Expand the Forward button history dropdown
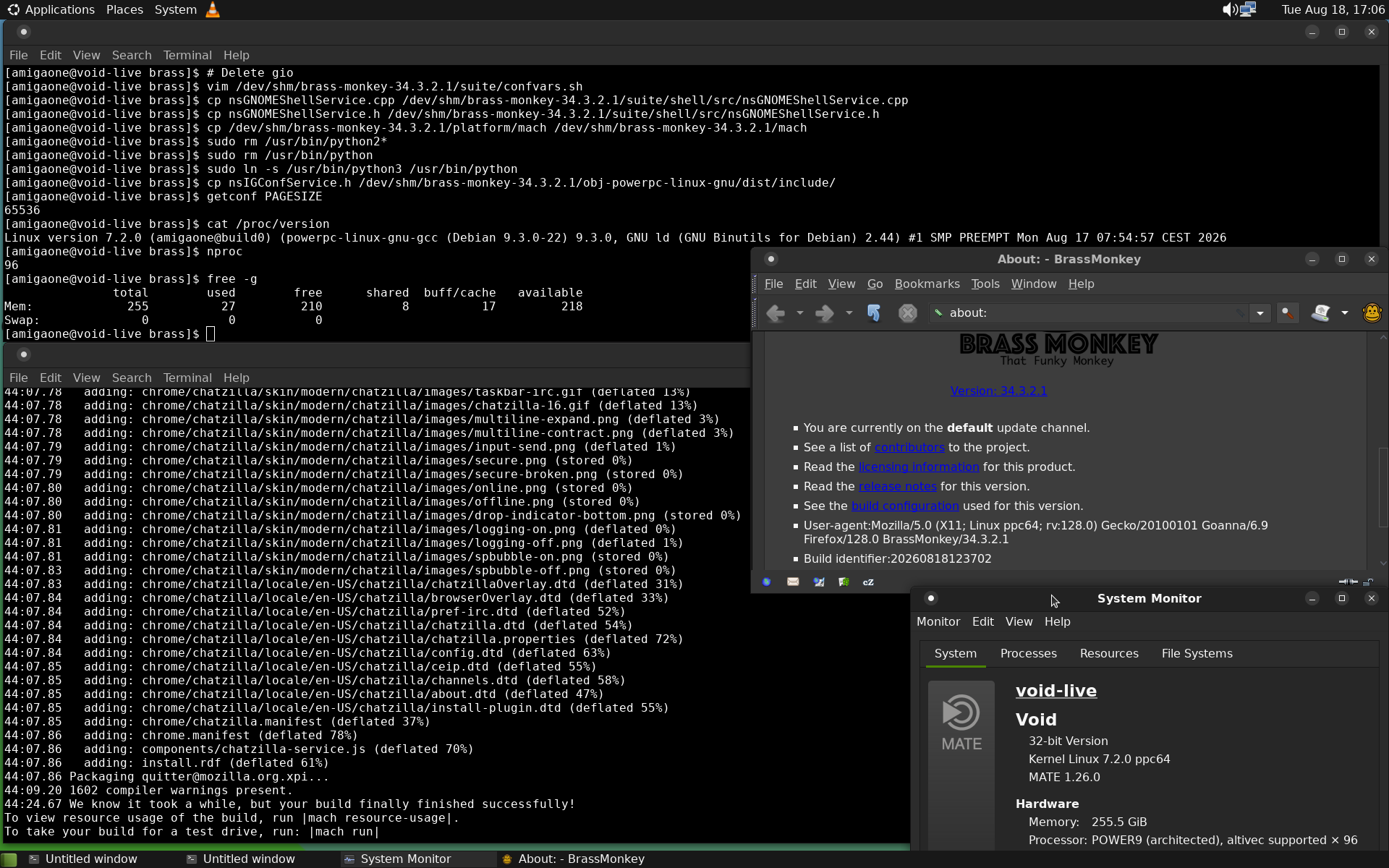This screenshot has width=1389, height=868. click(x=849, y=313)
